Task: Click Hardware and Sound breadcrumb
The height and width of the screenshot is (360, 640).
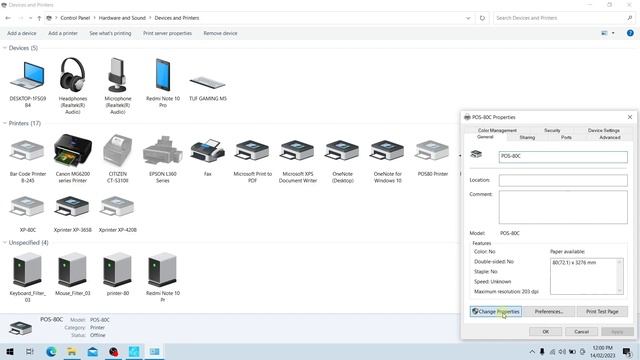Action: tap(122, 18)
